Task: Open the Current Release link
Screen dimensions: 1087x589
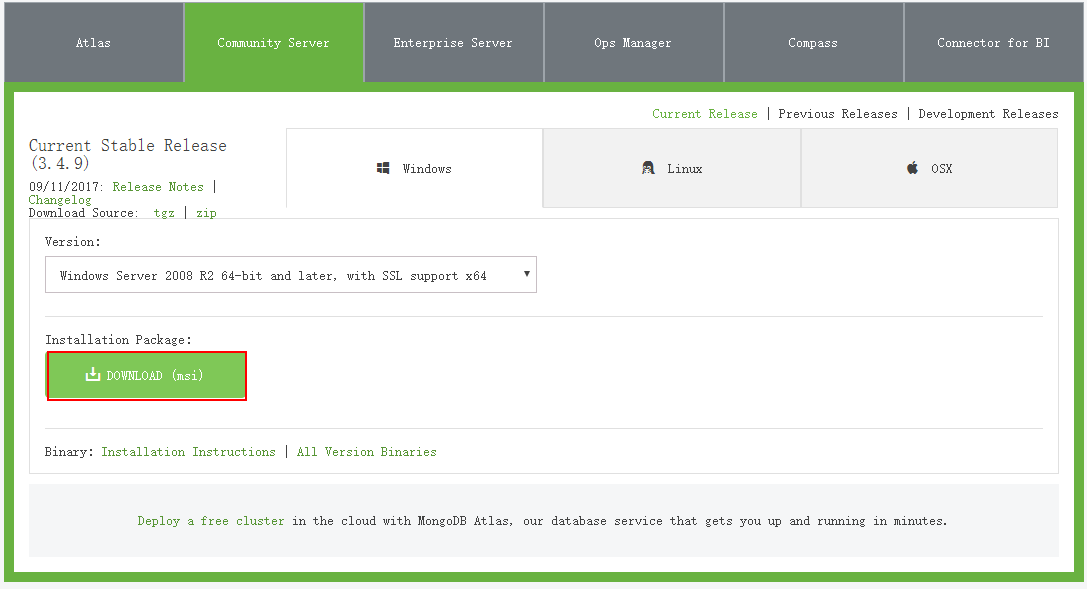Action: 704,114
